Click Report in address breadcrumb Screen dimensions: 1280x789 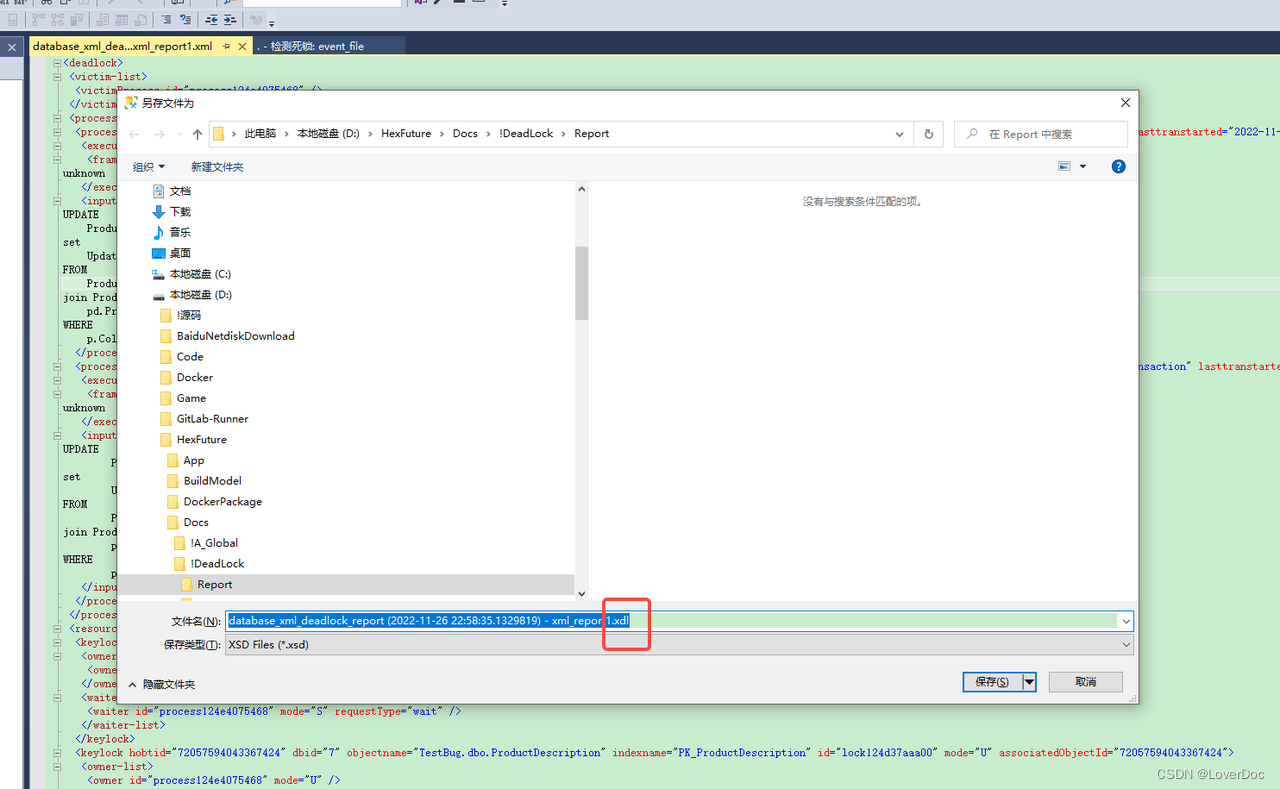(591, 134)
